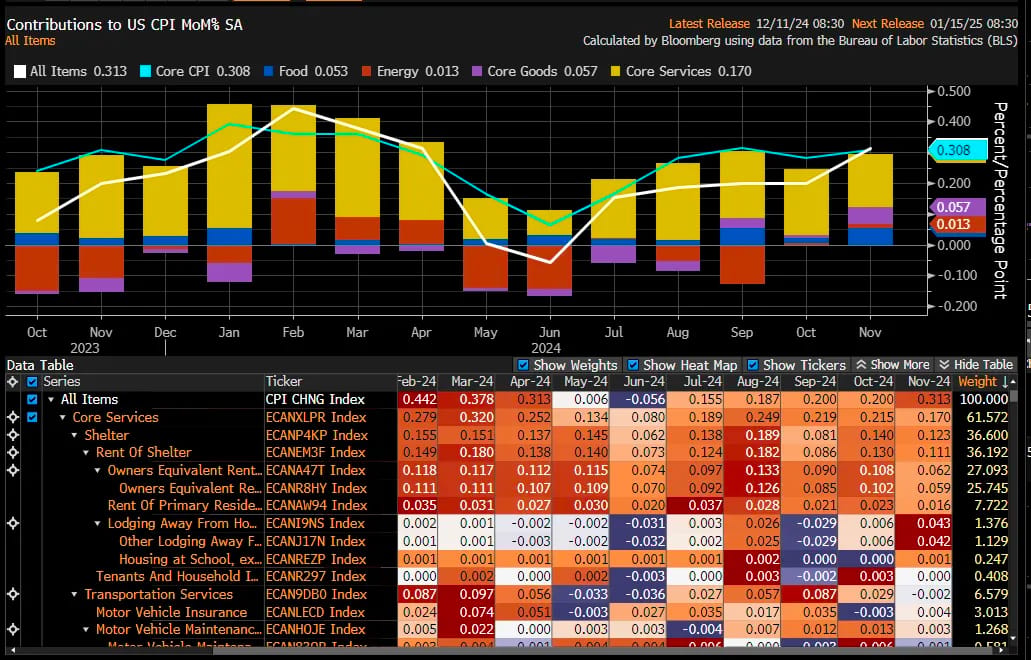Click the Core CPI cyan legend swatch

(146, 71)
